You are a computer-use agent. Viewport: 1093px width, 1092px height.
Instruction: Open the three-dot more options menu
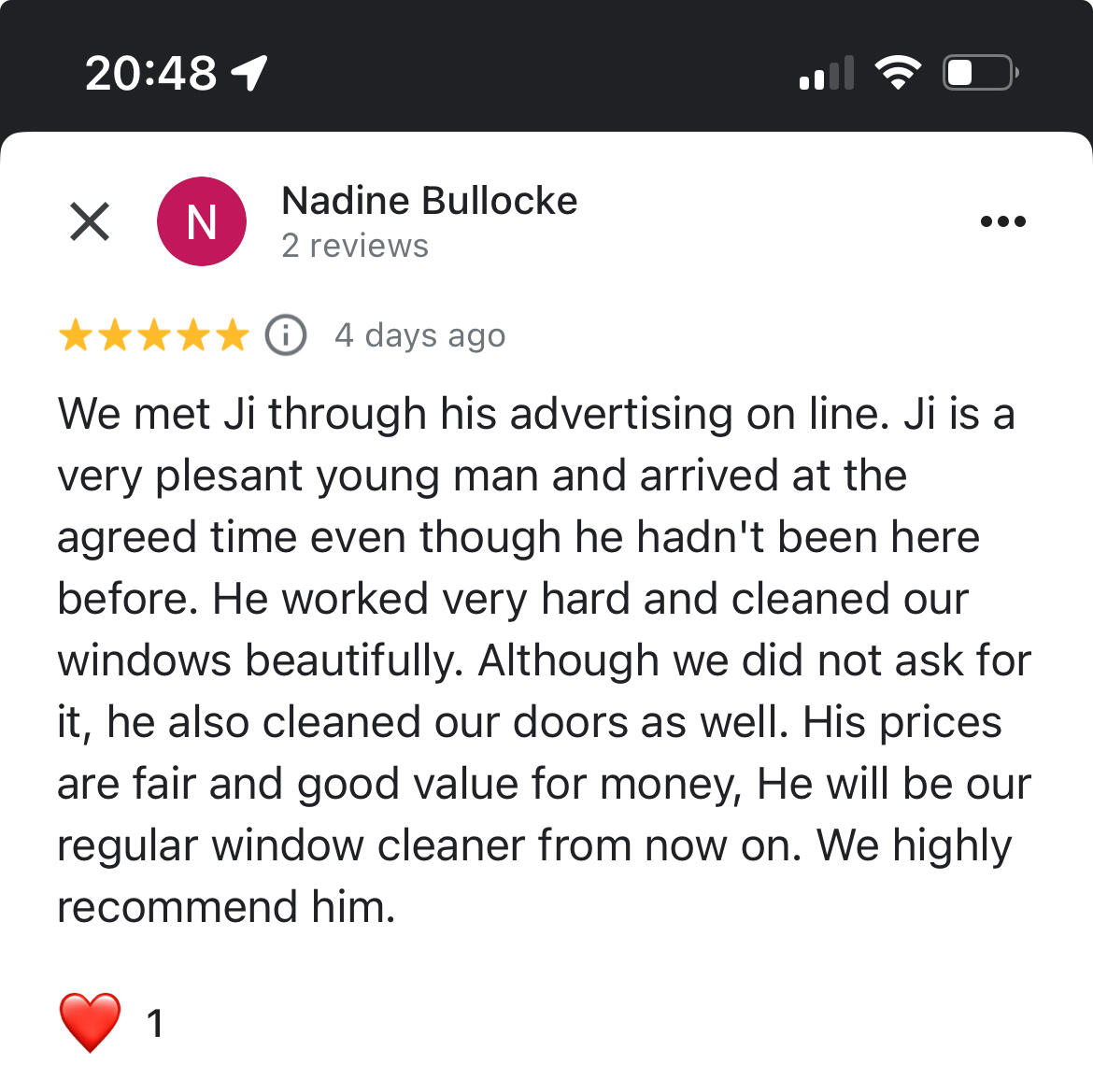pyautogui.click(x=1003, y=221)
